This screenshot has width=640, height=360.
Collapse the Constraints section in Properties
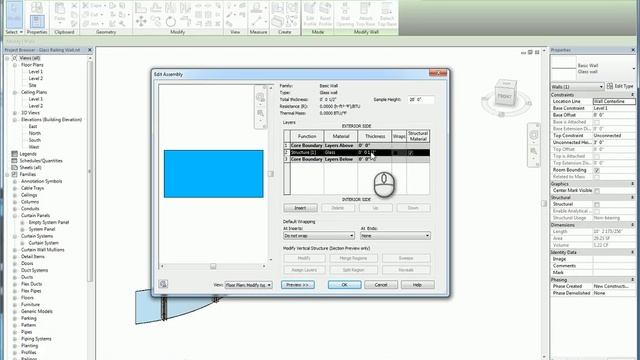coord(633,95)
